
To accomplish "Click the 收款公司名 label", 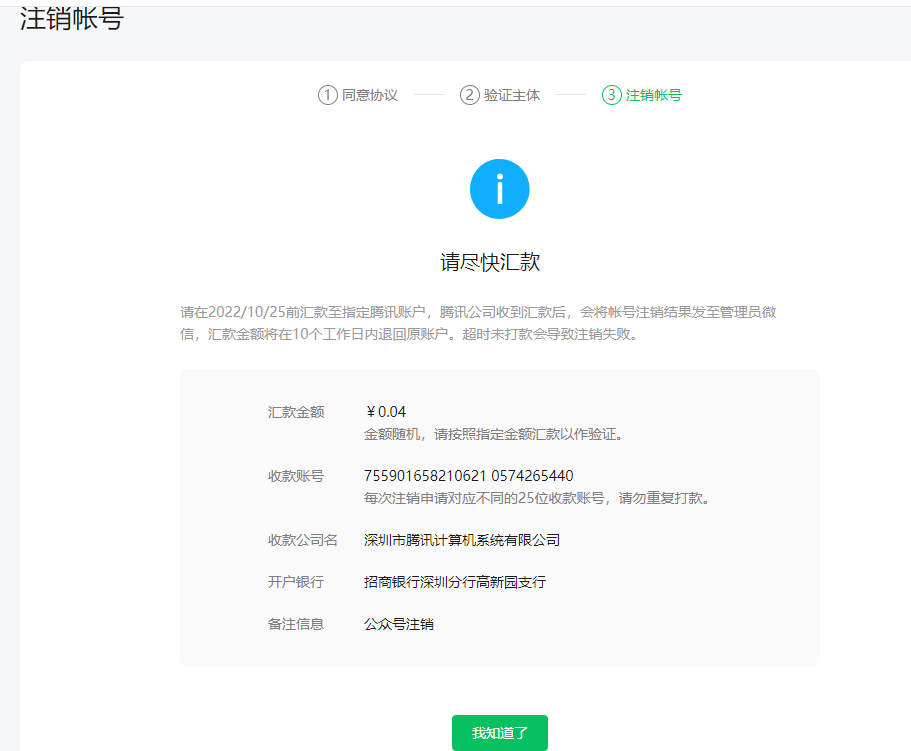I will point(303,540).
